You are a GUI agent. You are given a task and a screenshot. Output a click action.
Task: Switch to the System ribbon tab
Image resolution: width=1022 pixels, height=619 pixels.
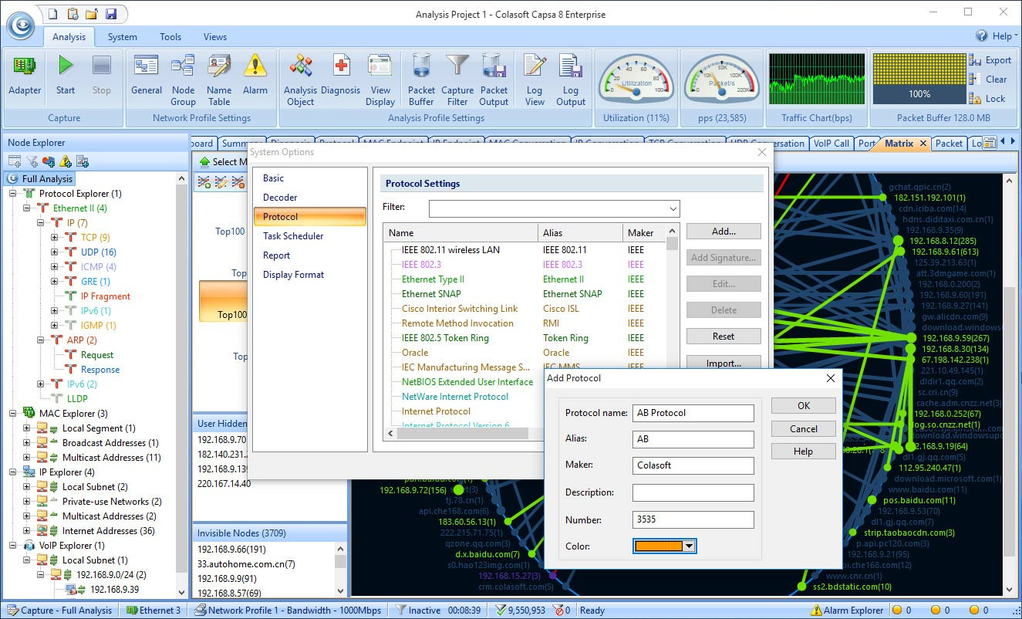pyautogui.click(x=122, y=37)
